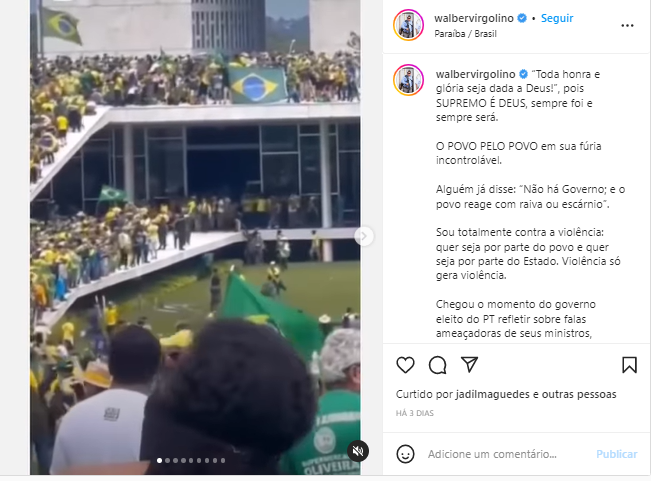This screenshot has width=651, height=481.
Task: Share the post with the paper plane icon
Action: click(470, 365)
